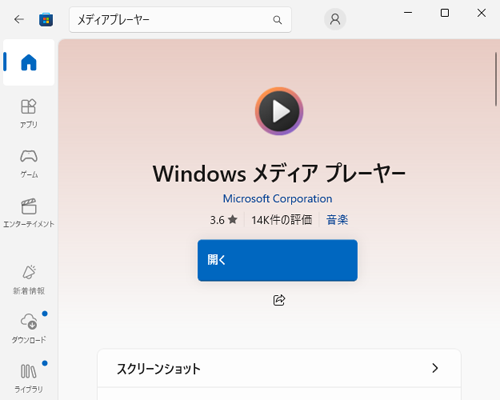Open 新着情報 in the sidebar
500x400 pixels.
[29, 280]
